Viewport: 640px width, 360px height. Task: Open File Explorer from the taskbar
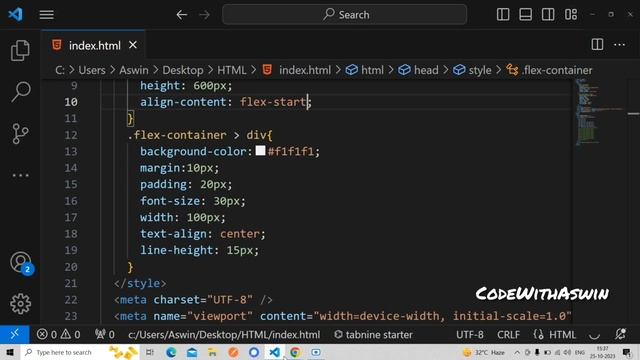pyautogui.click(x=212, y=352)
